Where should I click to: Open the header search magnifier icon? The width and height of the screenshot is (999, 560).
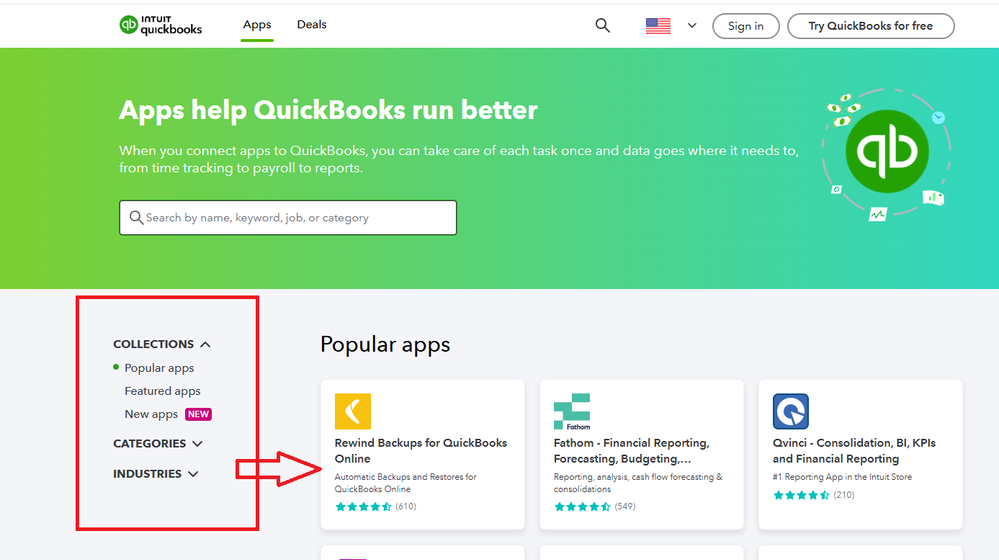pyautogui.click(x=602, y=25)
